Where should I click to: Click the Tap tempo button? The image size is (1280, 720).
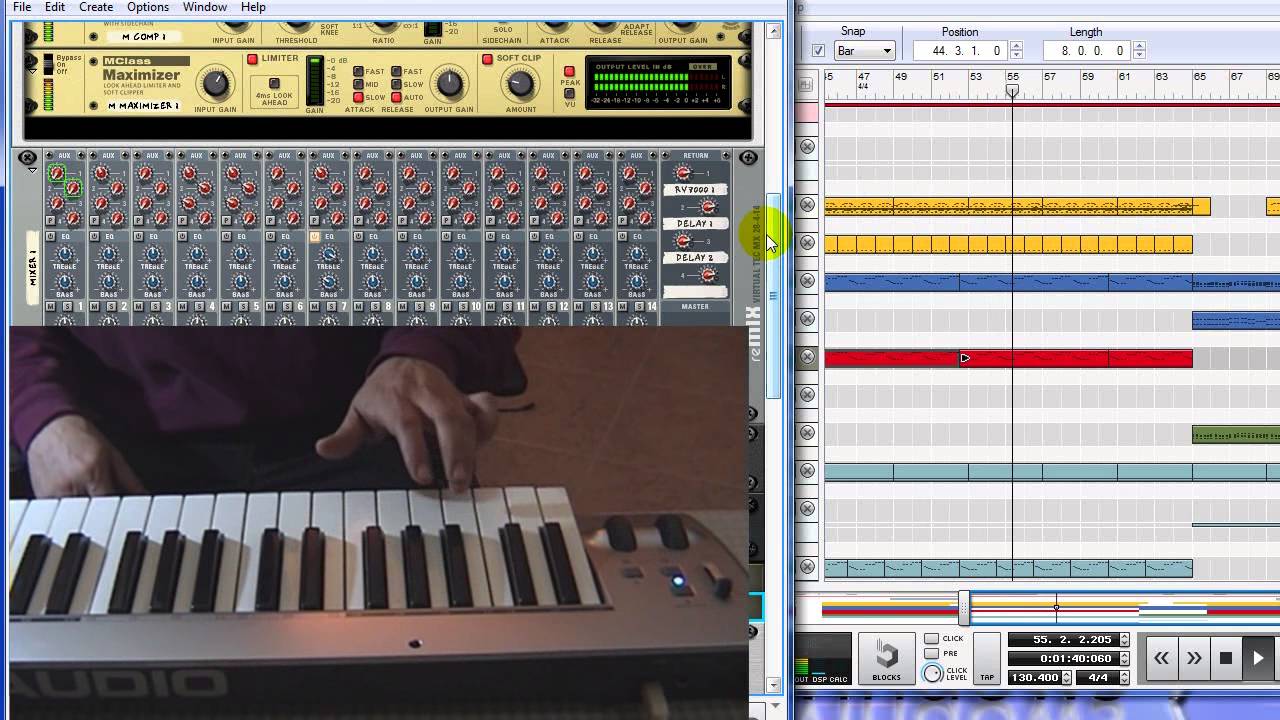pos(987,659)
